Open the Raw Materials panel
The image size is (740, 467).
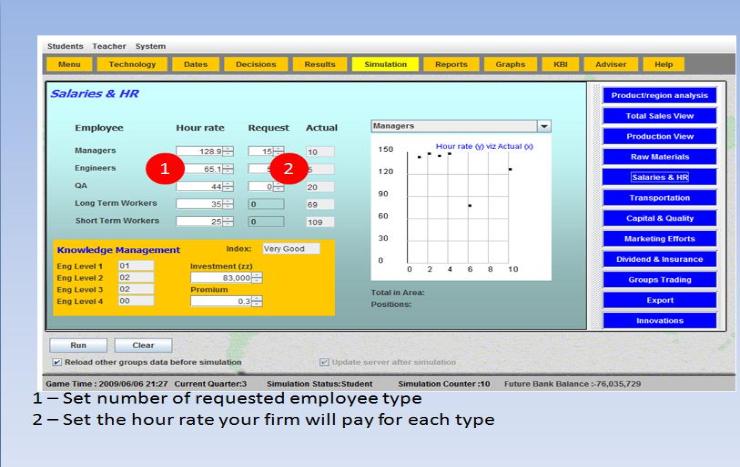pos(659,157)
